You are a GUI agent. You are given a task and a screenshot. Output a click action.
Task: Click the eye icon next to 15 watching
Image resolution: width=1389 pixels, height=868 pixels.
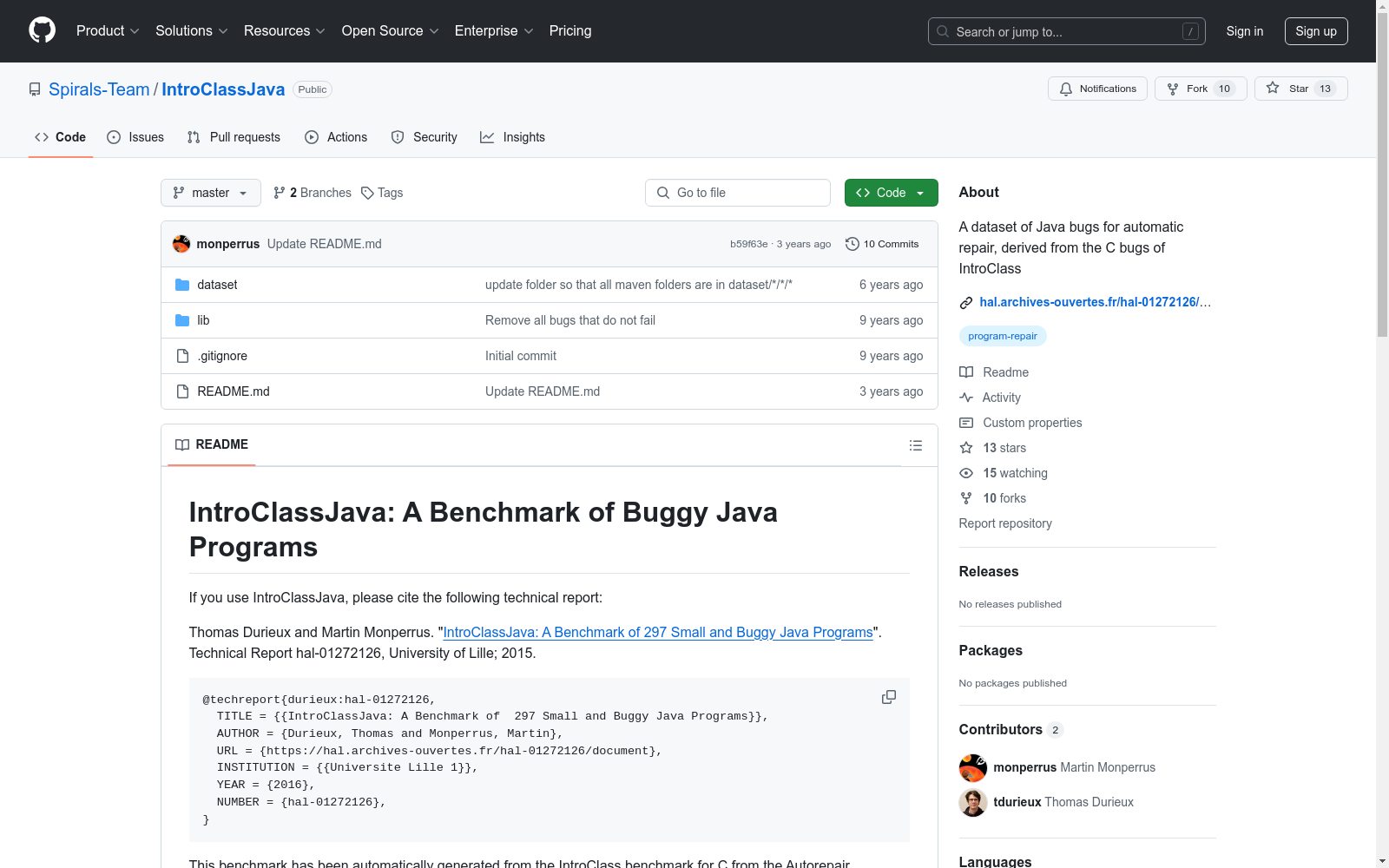(x=966, y=473)
